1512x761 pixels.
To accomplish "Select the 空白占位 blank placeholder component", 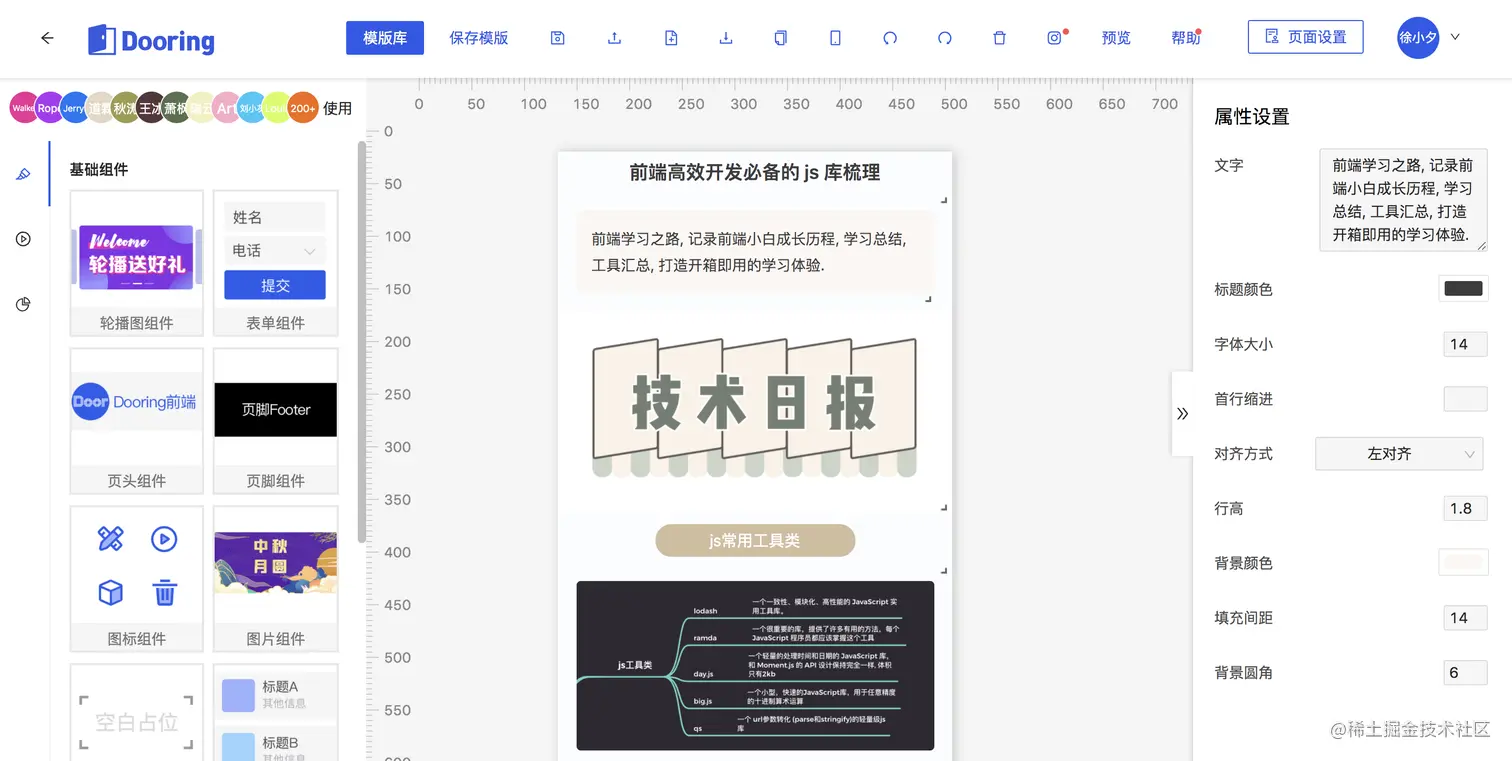I will [136, 712].
